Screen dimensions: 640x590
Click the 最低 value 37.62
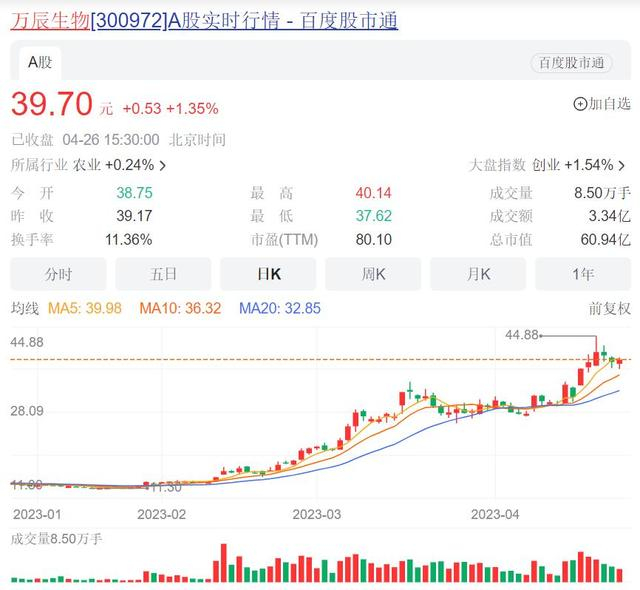point(373,216)
